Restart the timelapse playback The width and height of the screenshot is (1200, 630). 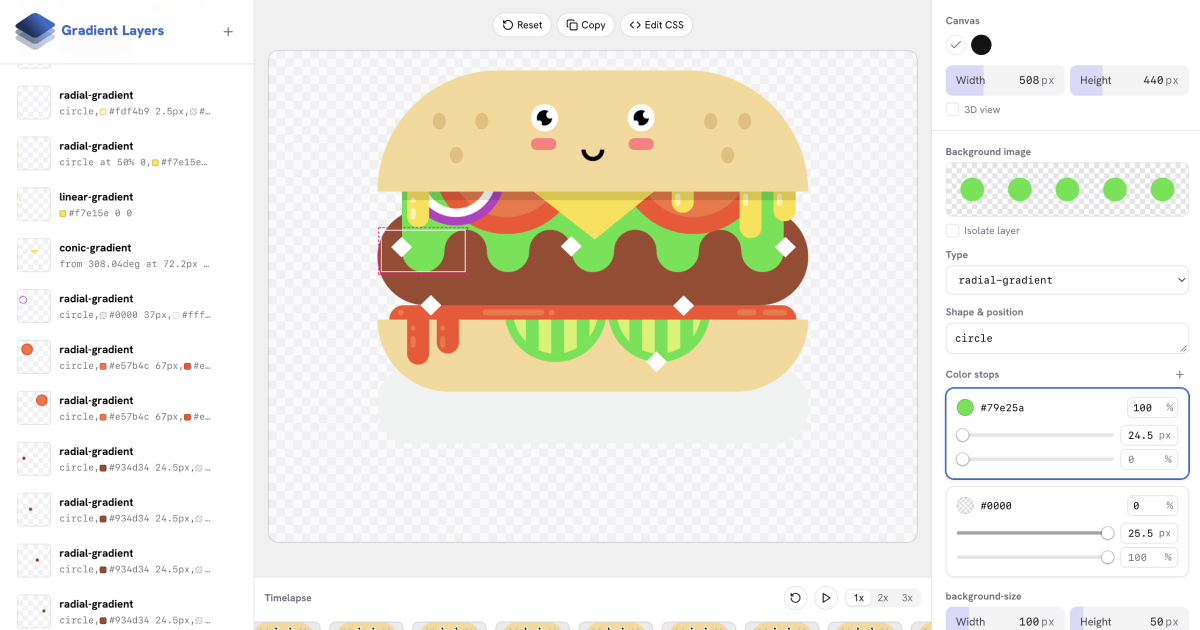click(795, 598)
